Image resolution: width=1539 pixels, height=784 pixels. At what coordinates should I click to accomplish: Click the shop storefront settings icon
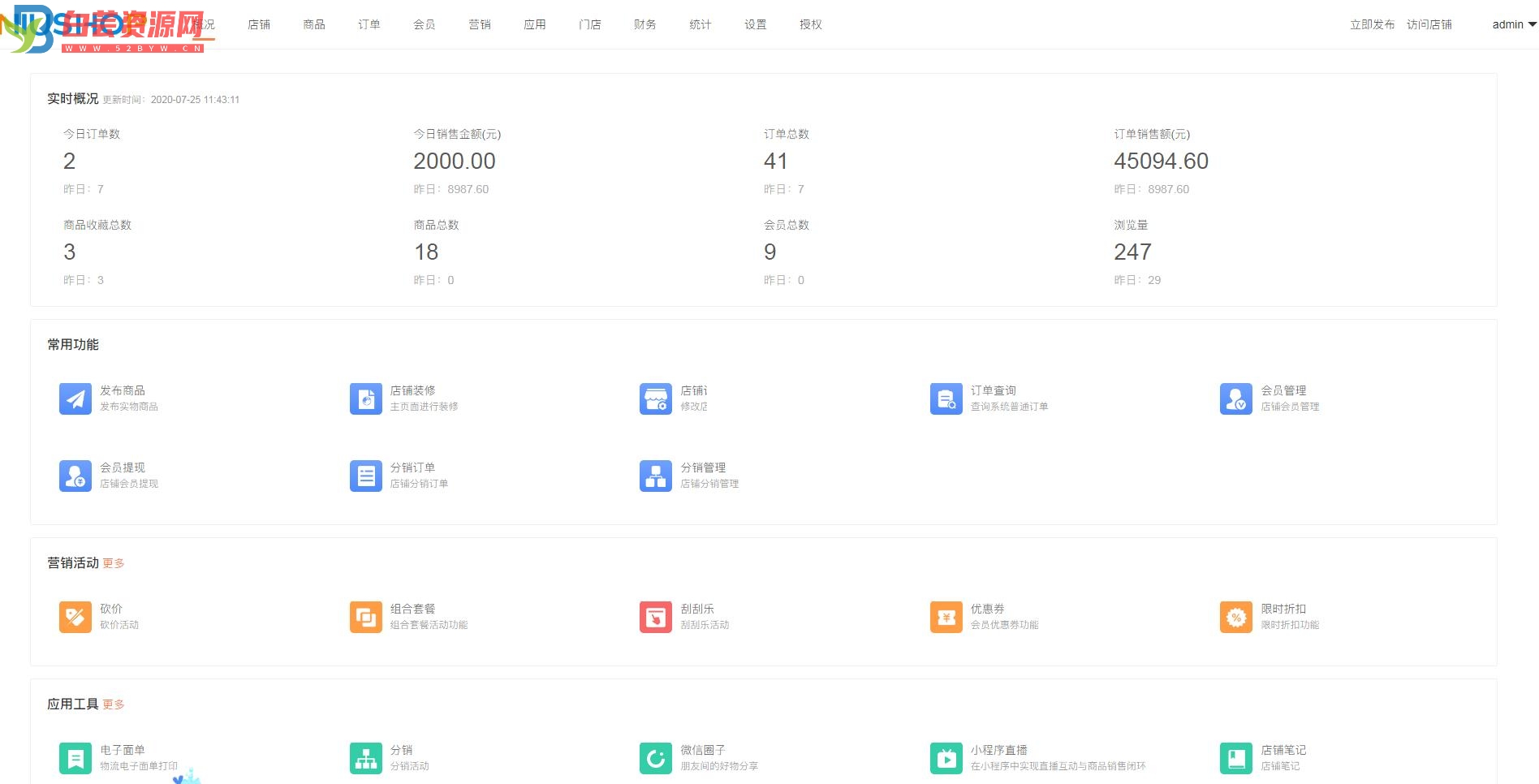(x=656, y=398)
